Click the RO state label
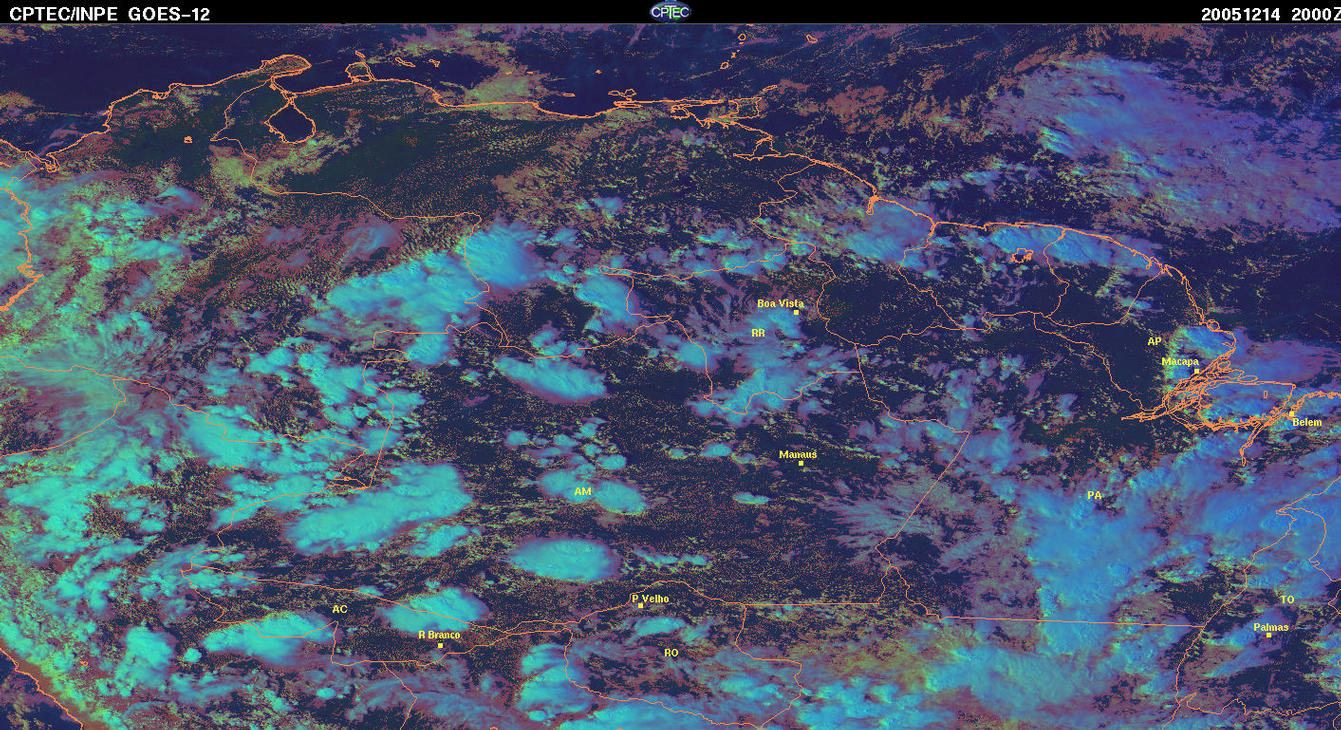Viewport: 1341px width, 730px height. coord(671,652)
